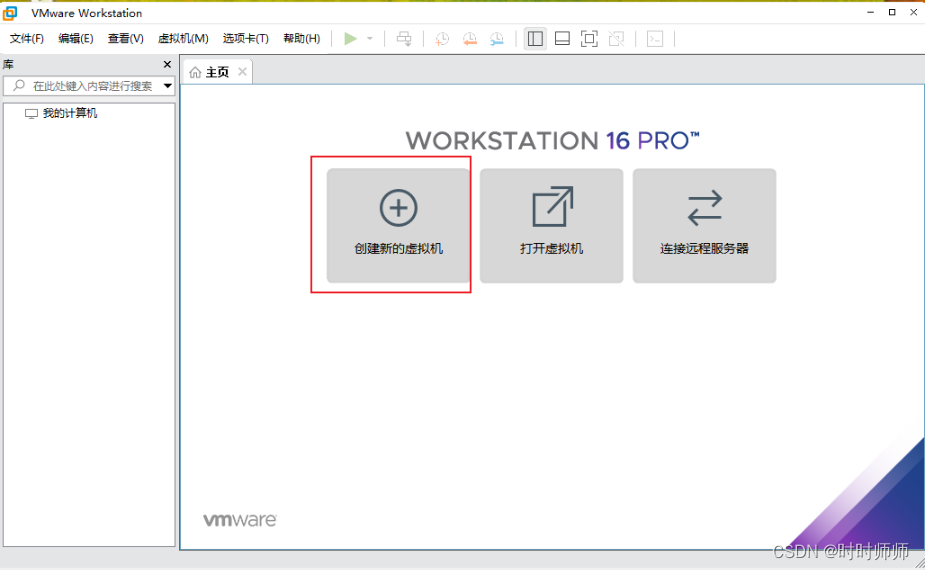Image resolution: width=925 pixels, height=570 pixels.
Task: Minimize the VMware Workstation window
Action: pyautogui.click(x=870, y=12)
